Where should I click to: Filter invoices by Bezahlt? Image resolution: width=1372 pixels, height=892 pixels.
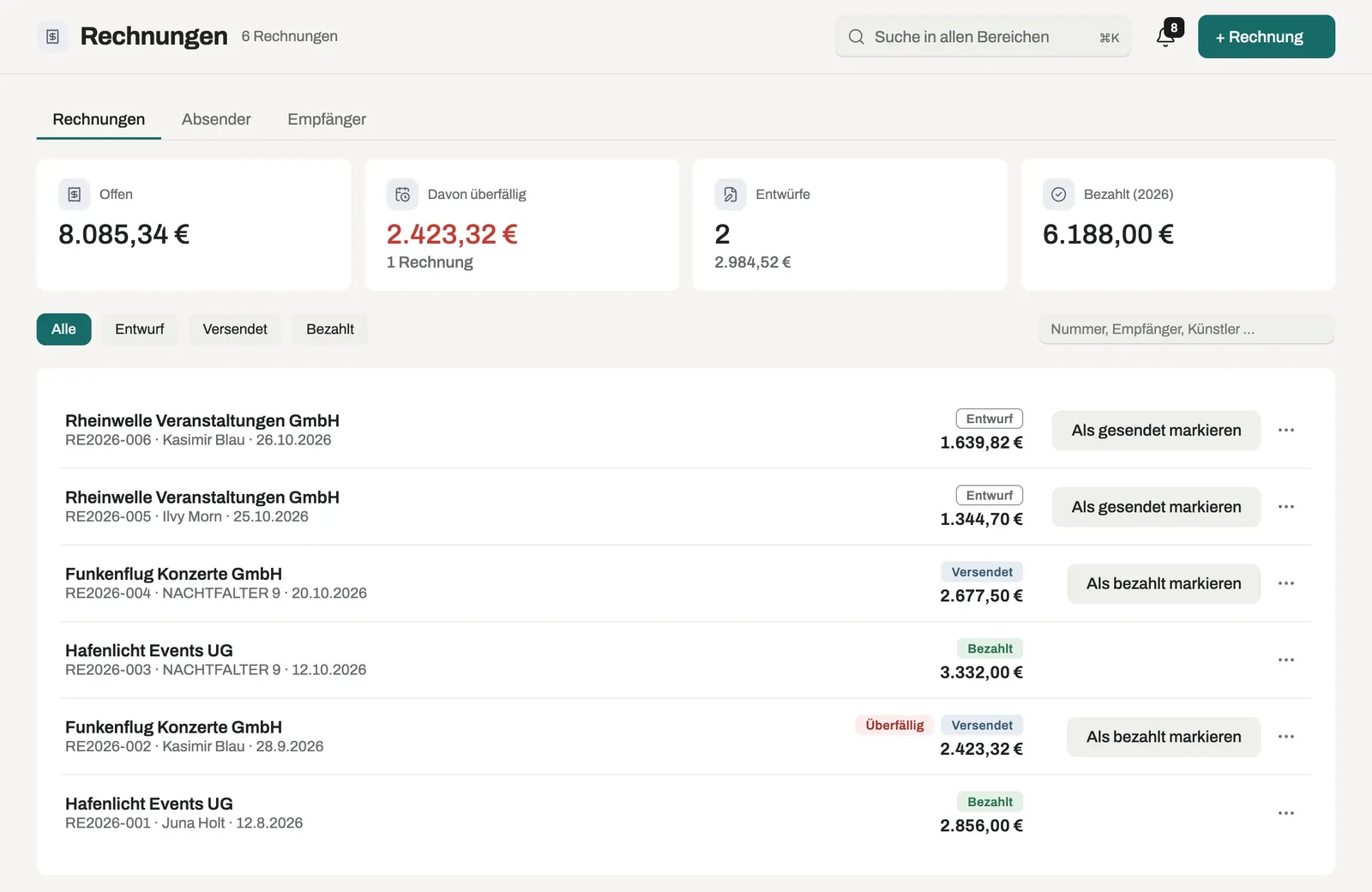click(x=330, y=329)
